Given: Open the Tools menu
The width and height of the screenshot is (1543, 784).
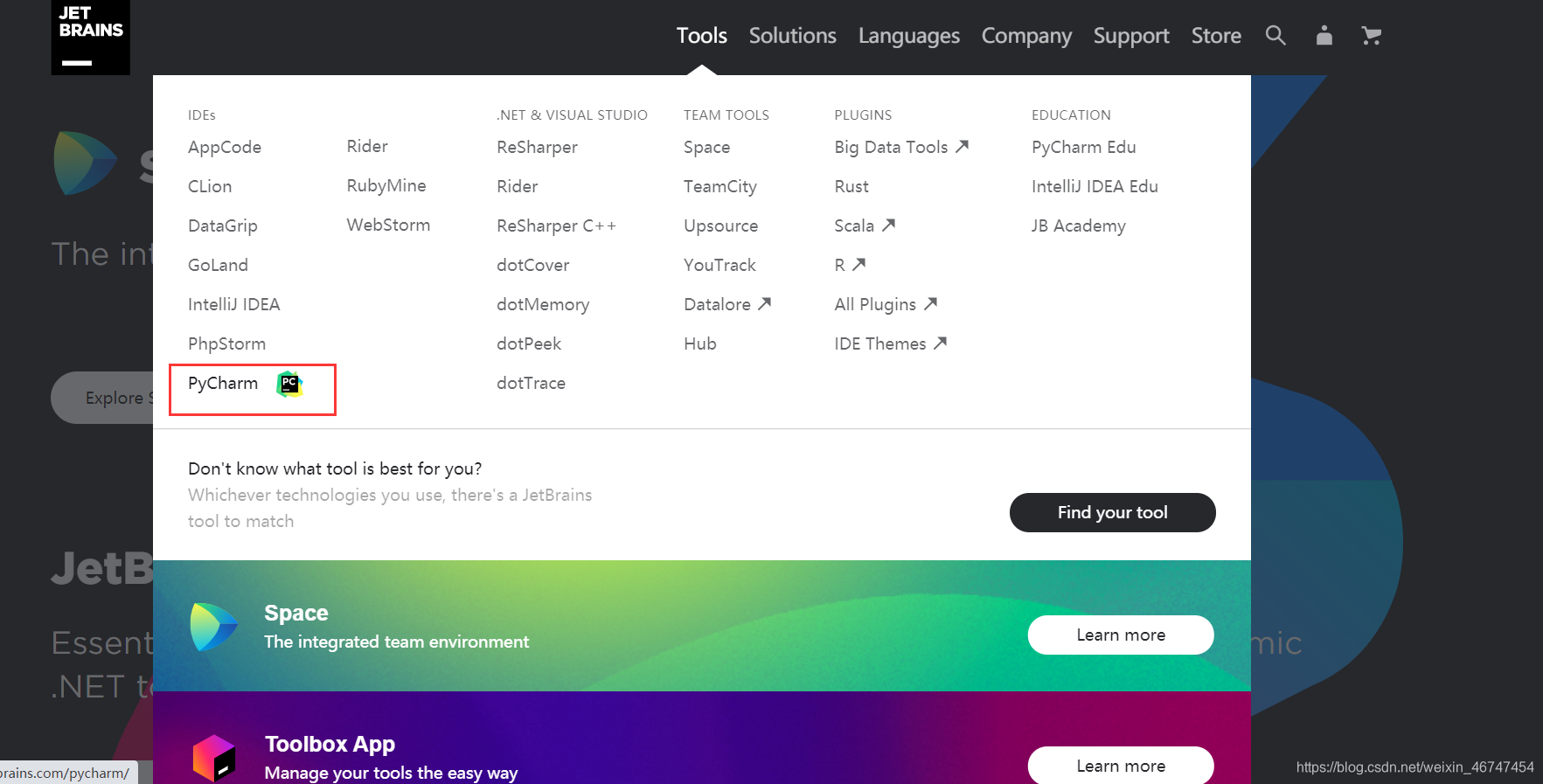Looking at the screenshot, I should tap(701, 36).
